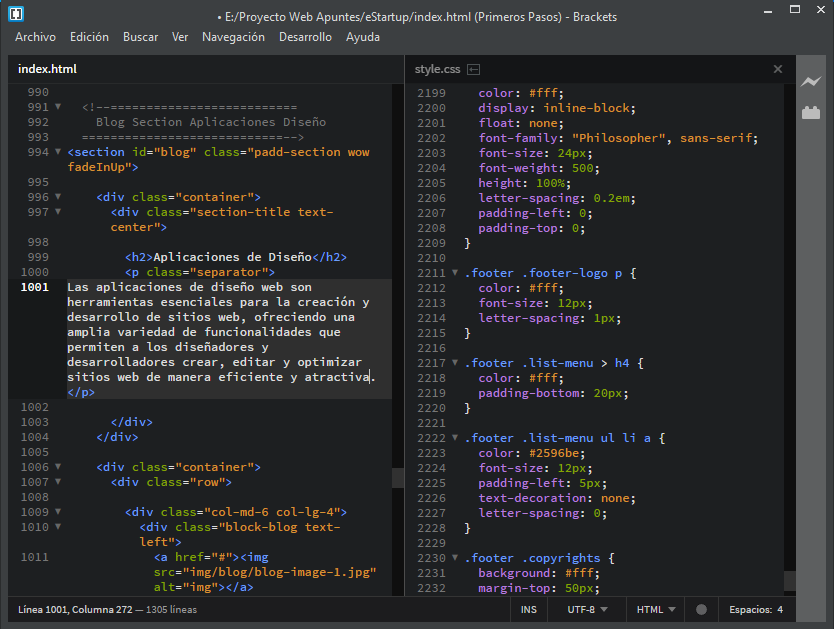This screenshot has width=834, height=629.
Task: Click the #2596be color value
Action: point(554,453)
